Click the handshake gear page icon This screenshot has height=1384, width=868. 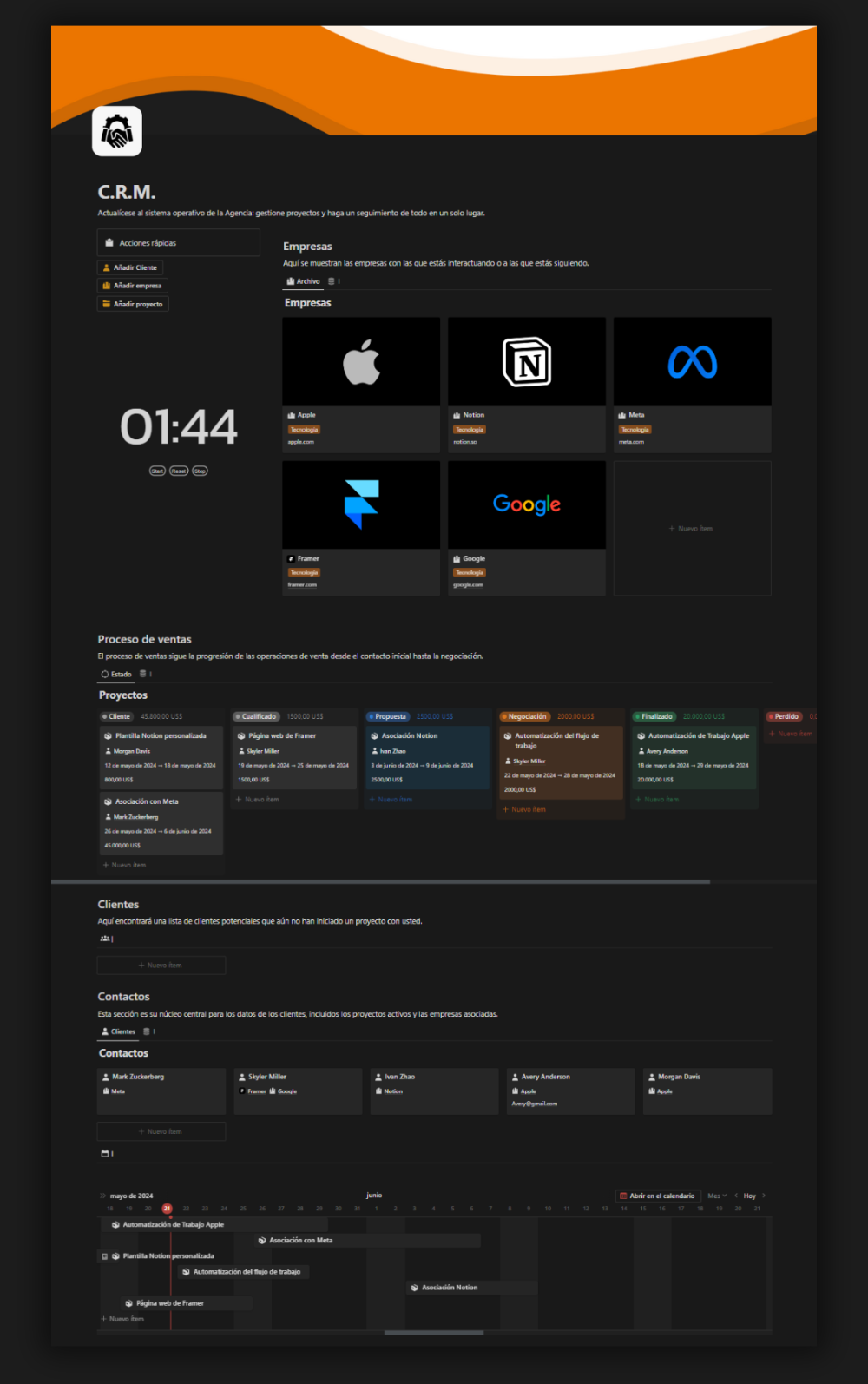click(x=117, y=131)
